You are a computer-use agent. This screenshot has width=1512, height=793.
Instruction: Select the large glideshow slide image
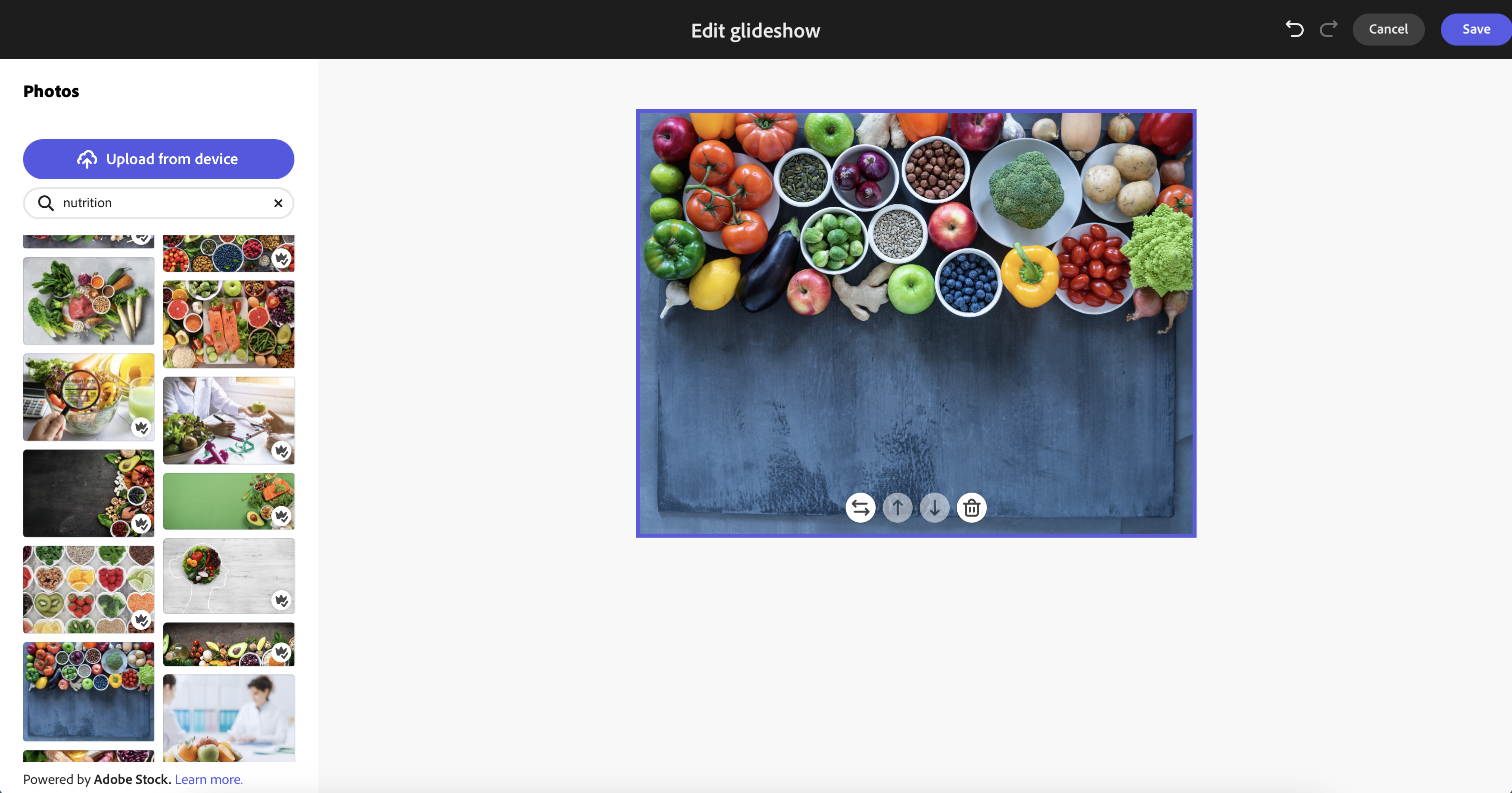(916, 323)
